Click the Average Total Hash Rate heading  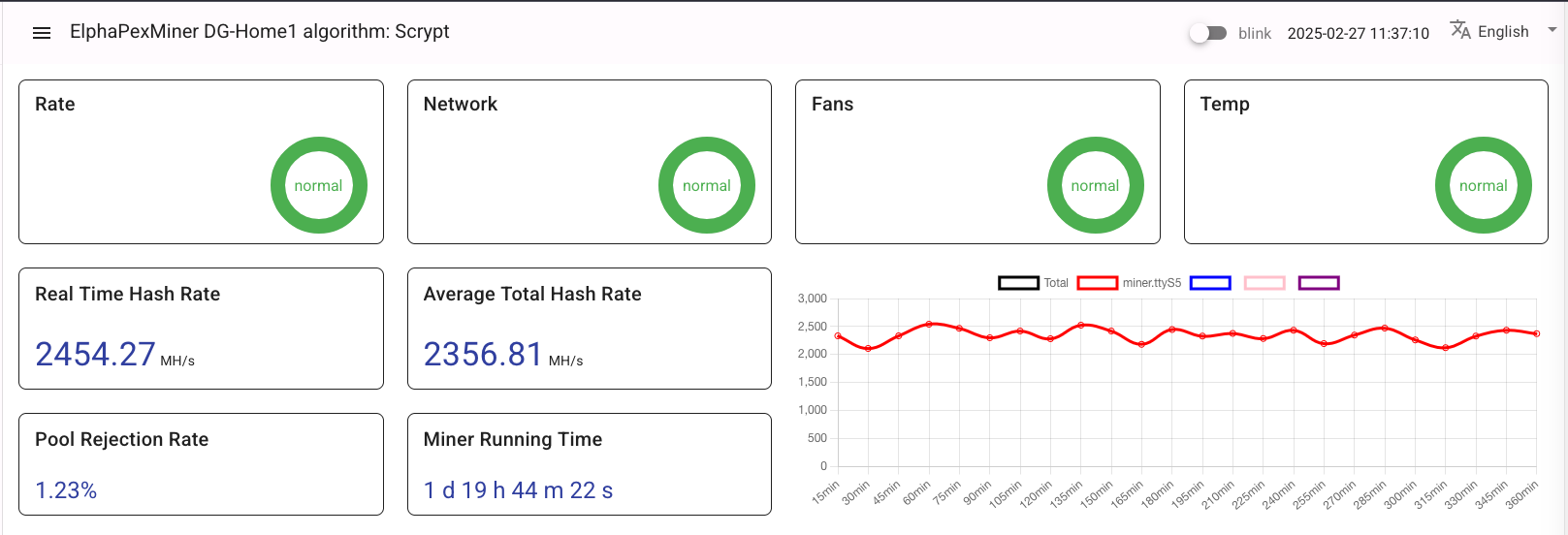[x=532, y=295]
